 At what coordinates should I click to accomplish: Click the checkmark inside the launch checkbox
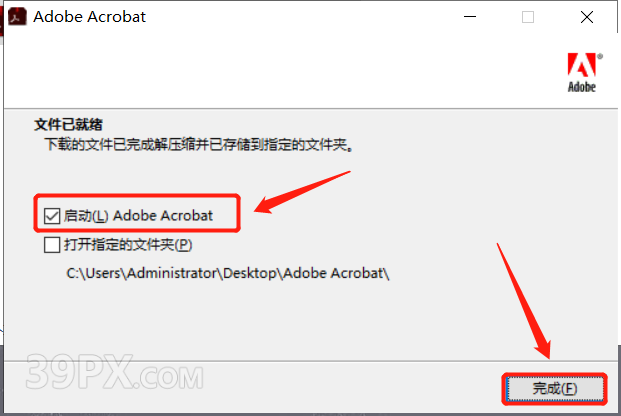pyautogui.click(x=52, y=216)
